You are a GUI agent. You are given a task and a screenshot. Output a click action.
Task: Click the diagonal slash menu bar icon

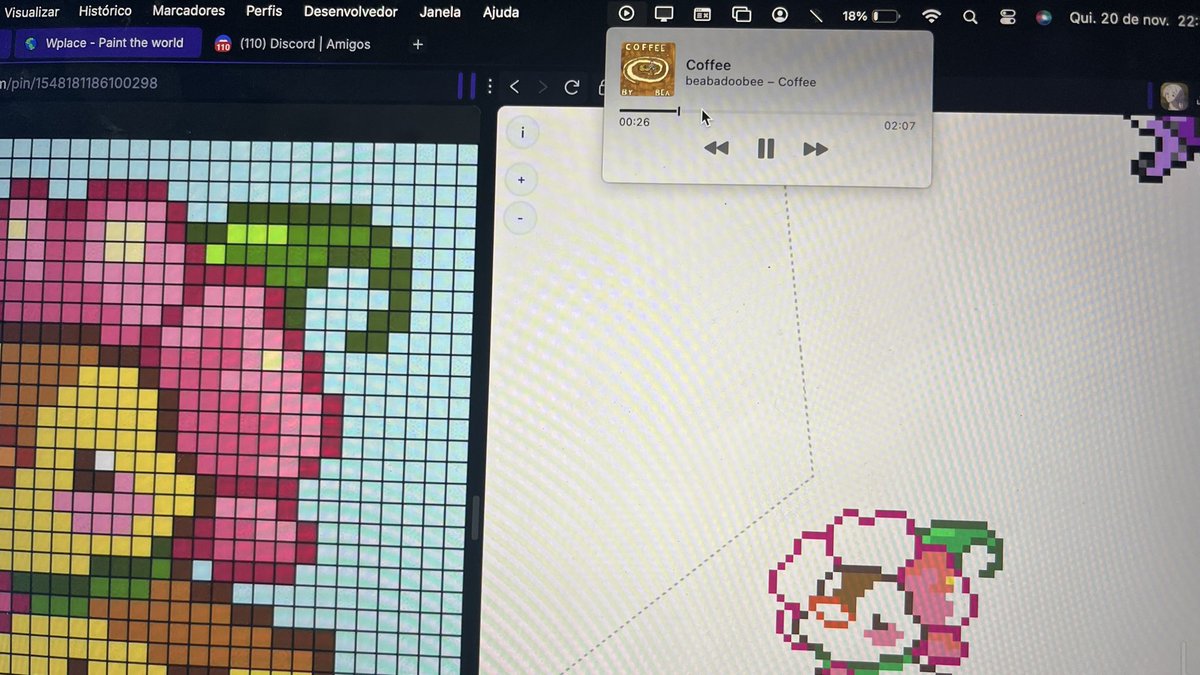[816, 15]
